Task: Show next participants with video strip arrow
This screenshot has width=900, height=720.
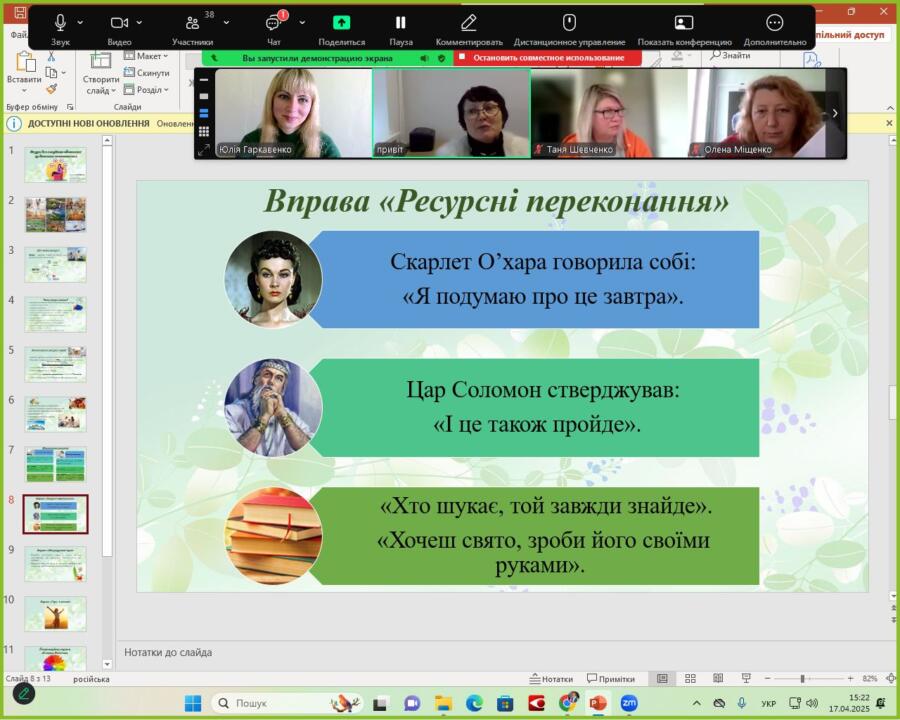Action: tap(835, 113)
